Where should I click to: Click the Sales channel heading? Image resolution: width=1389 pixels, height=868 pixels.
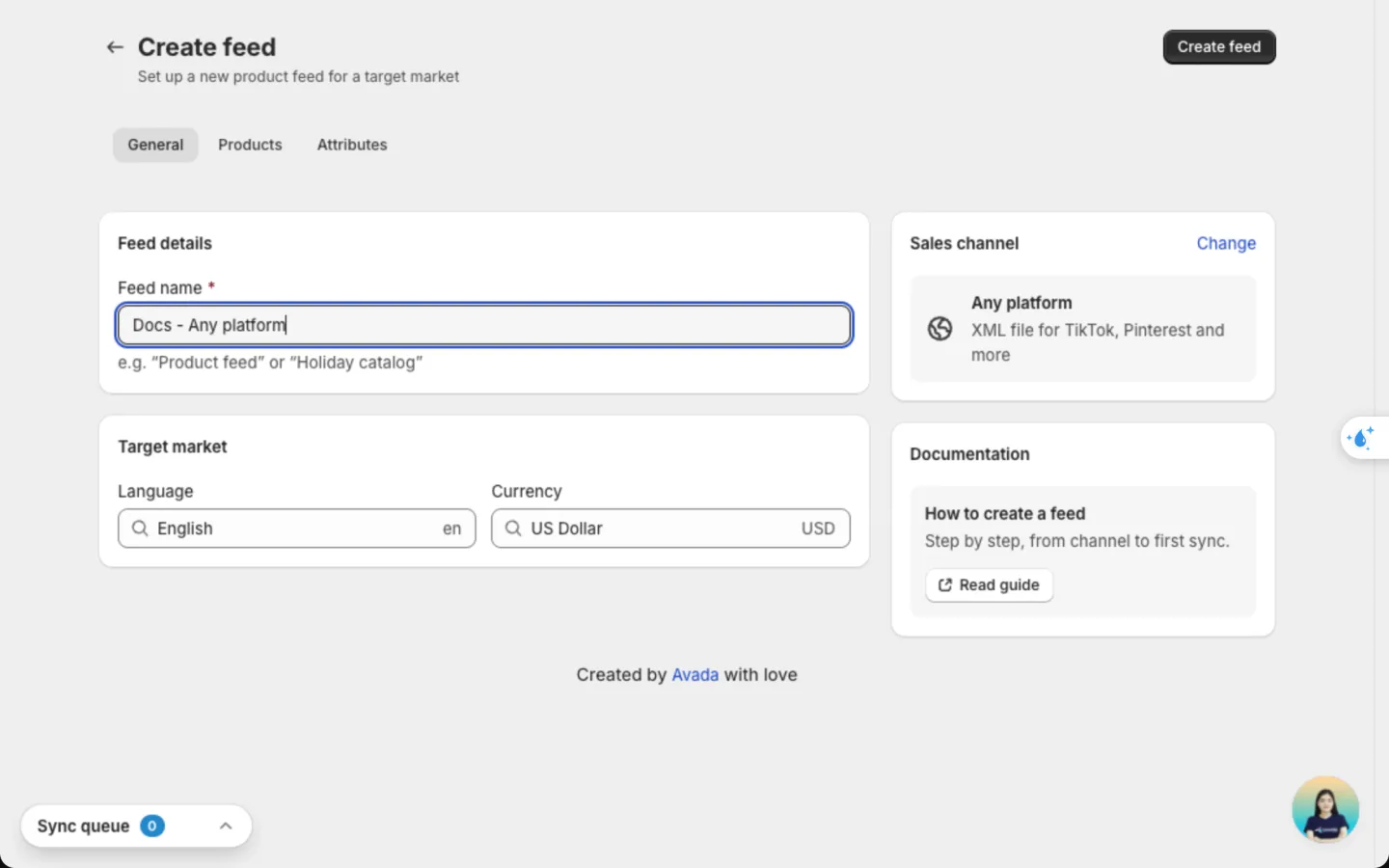click(x=964, y=243)
